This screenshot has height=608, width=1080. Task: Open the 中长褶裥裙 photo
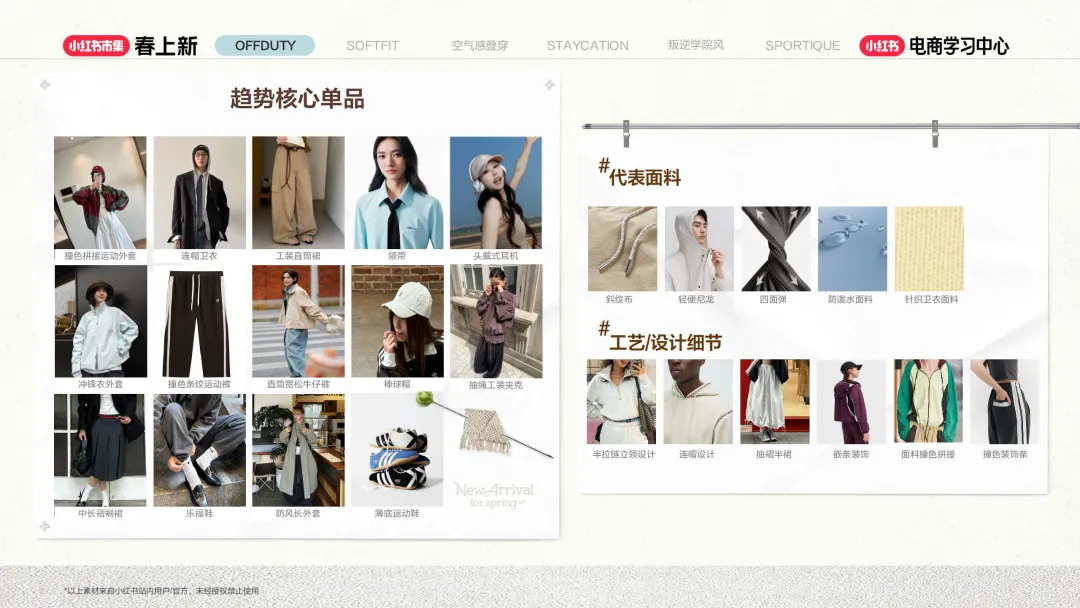pos(101,450)
